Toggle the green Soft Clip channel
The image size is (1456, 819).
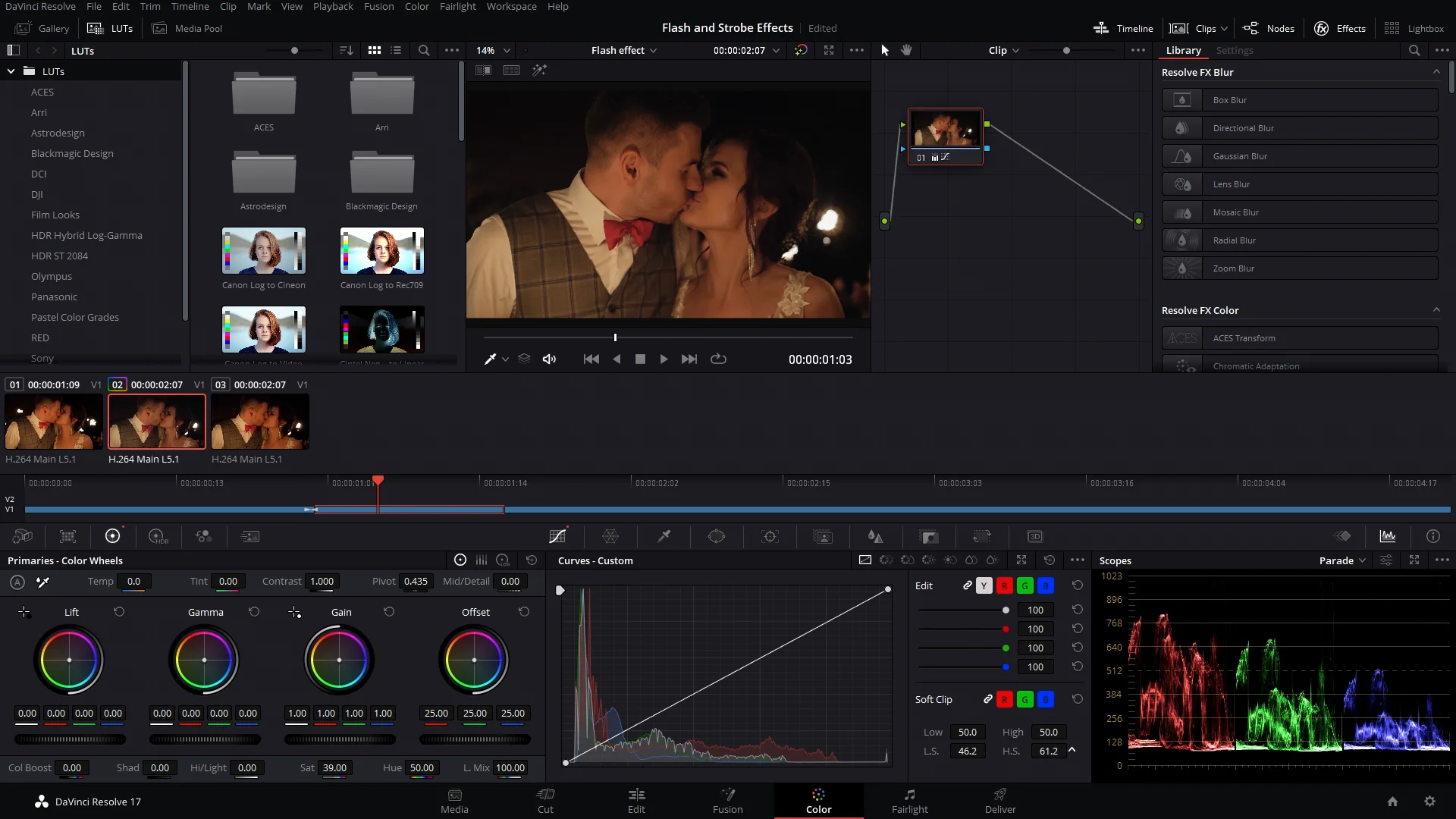coord(1025,699)
